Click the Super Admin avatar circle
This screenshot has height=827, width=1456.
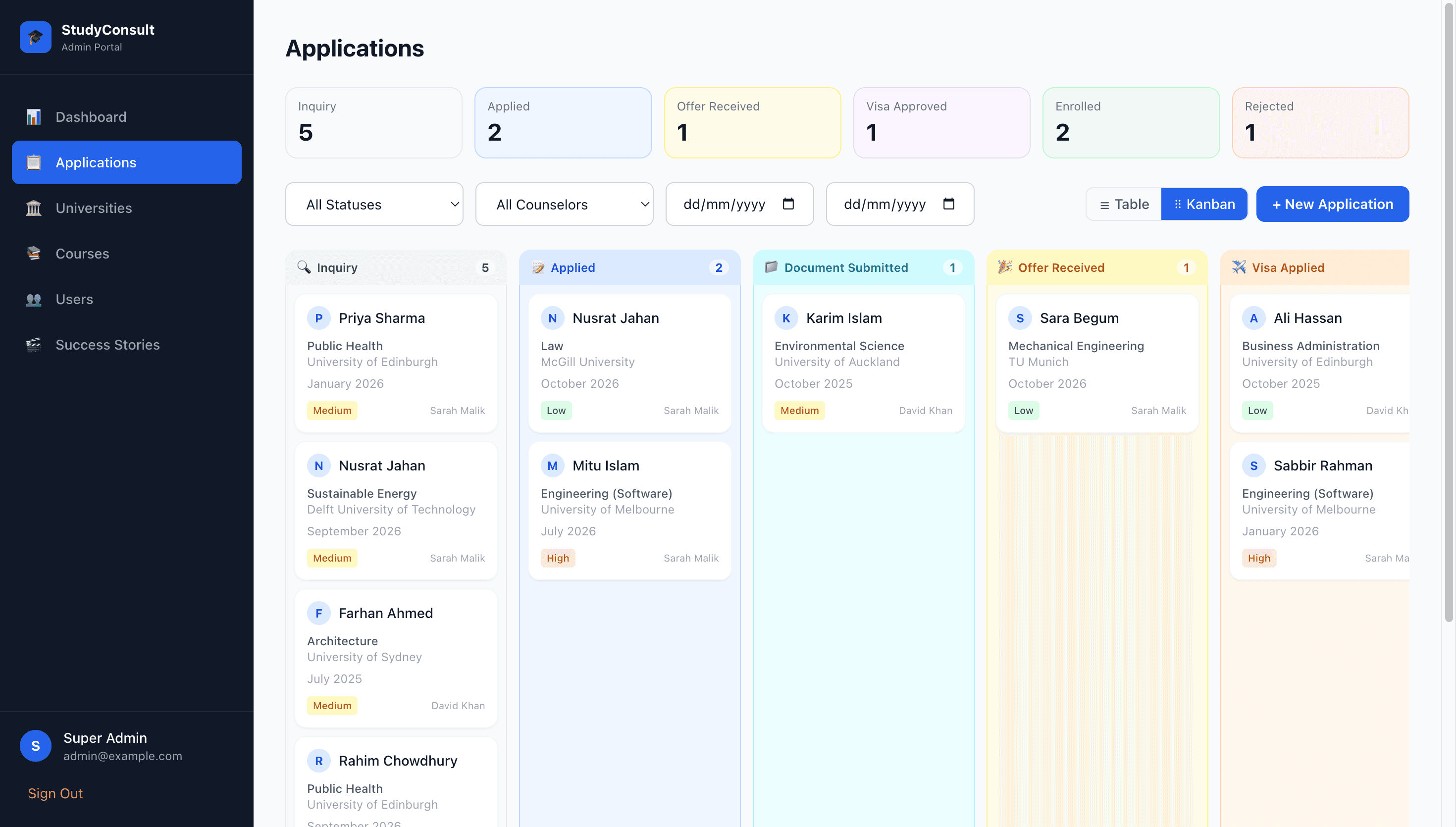coord(35,746)
